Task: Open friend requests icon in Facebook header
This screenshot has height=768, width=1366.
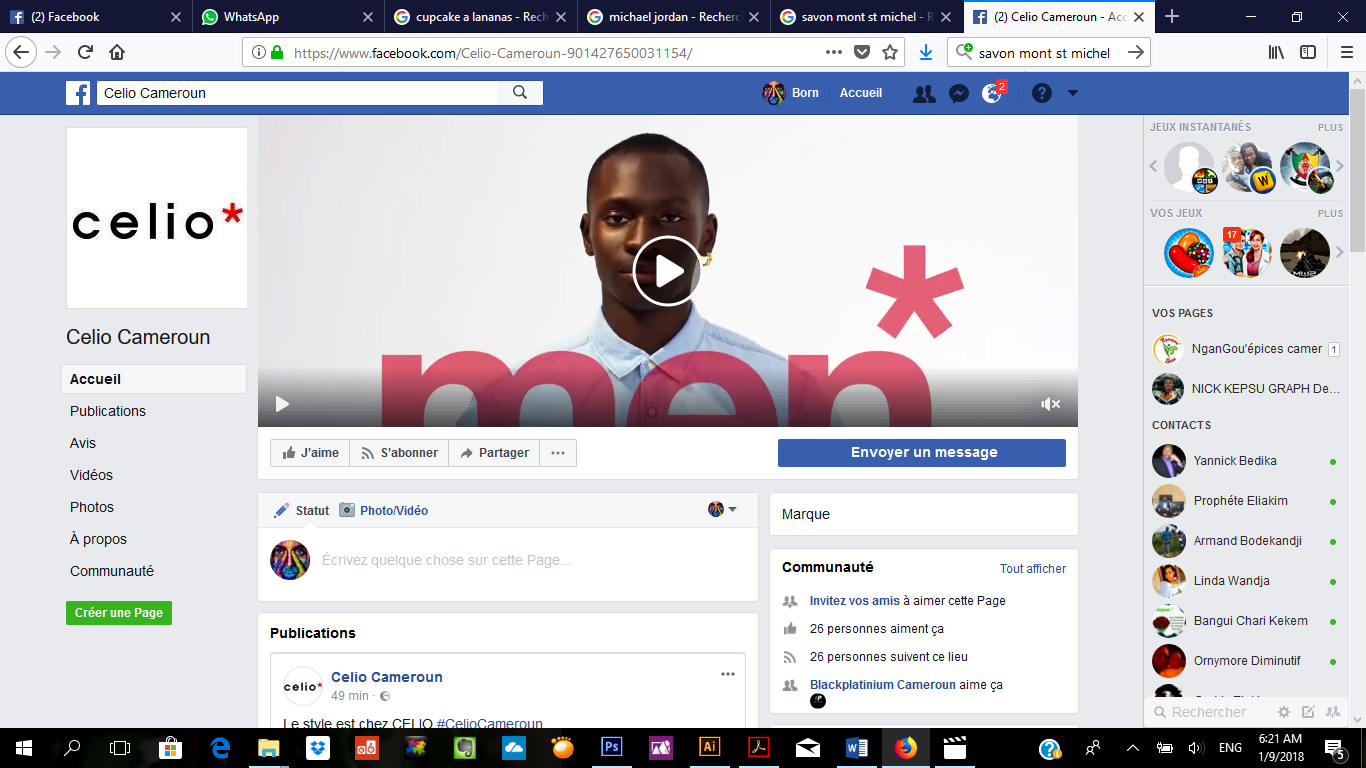Action: pyautogui.click(x=924, y=93)
